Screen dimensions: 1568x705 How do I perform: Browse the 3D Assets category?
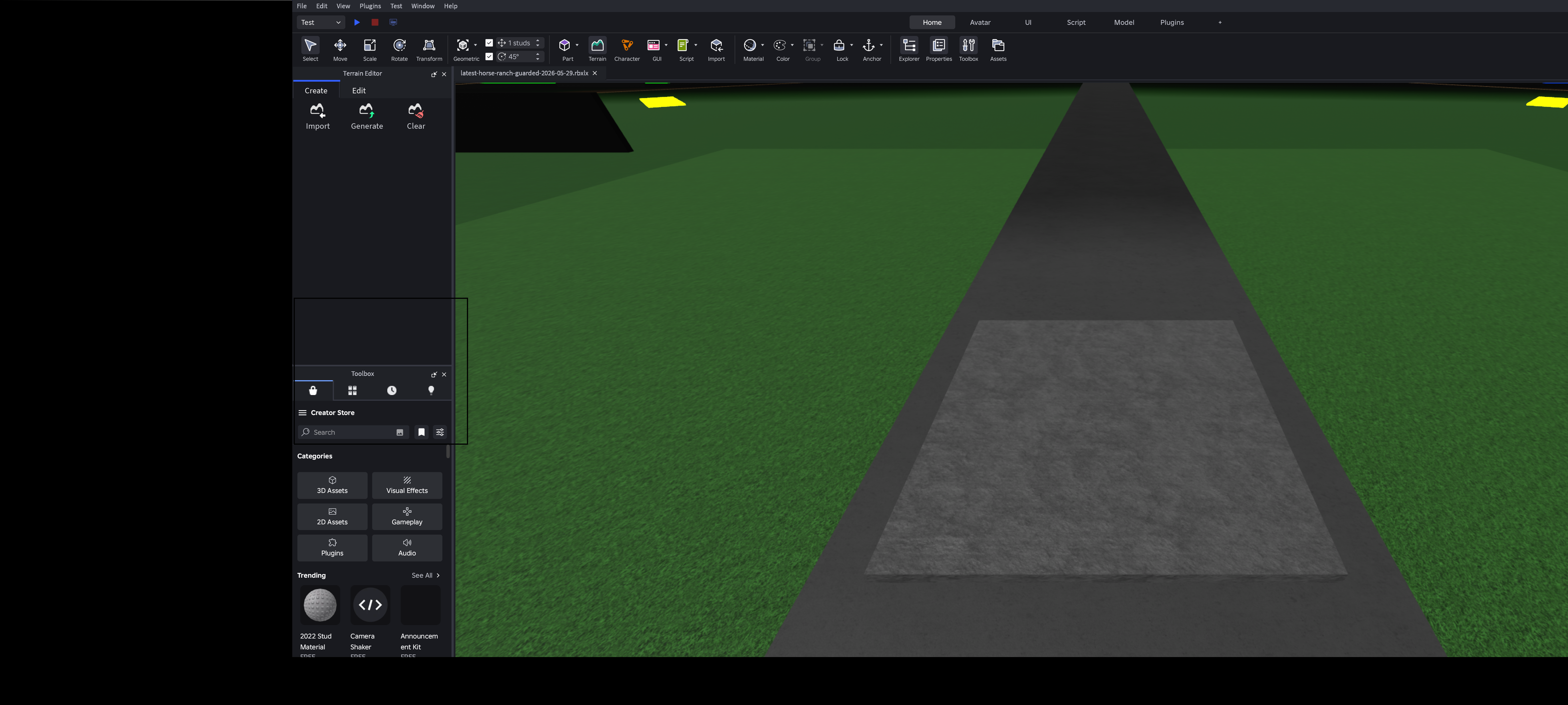pyautogui.click(x=332, y=485)
